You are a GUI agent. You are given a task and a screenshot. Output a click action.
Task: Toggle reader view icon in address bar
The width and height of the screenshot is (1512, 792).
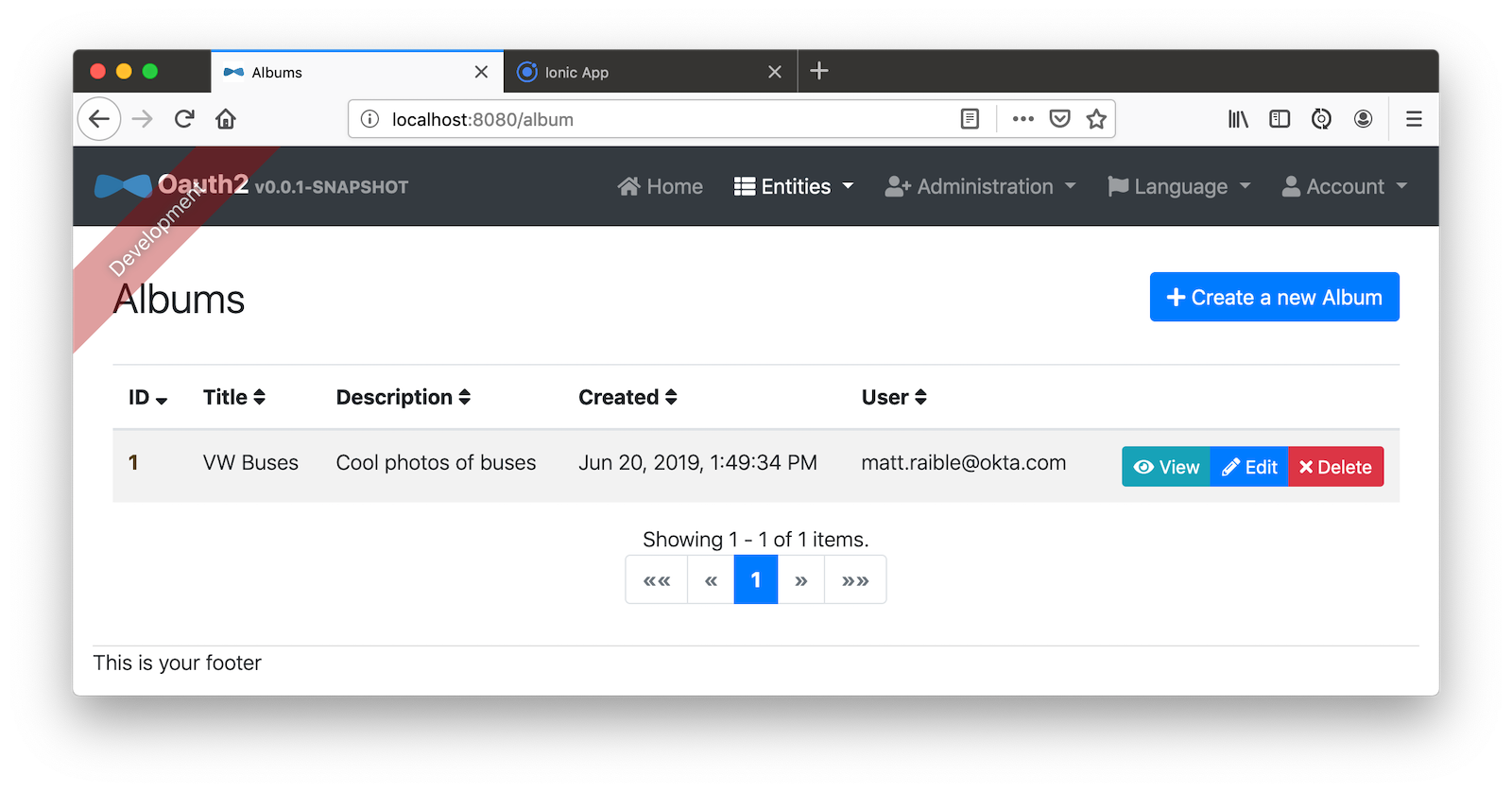click(970, 119)
